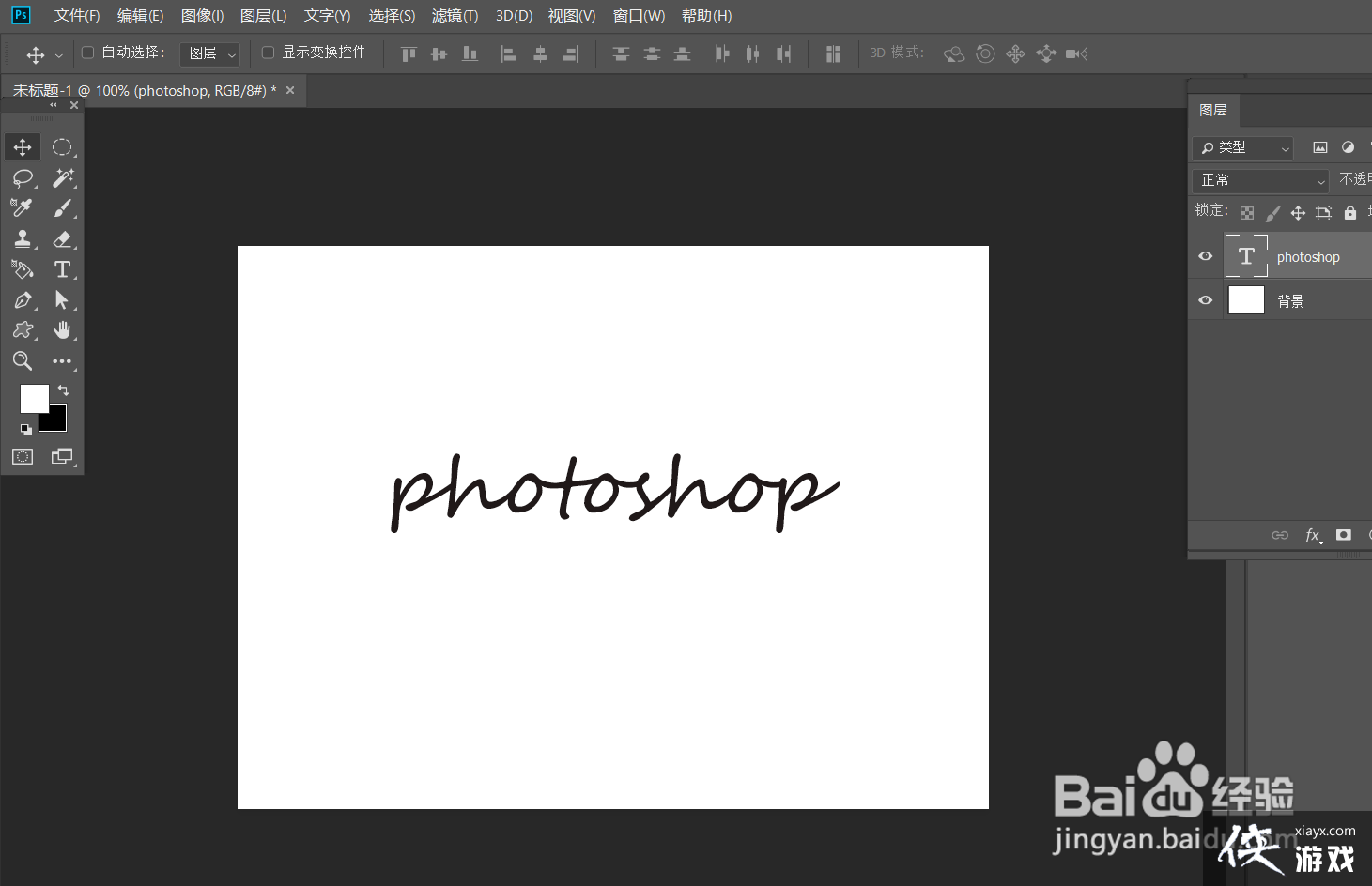The width and height of the screenshot is (1372, 886).
Task: Hide the photoshop text layer
Action: point(1205,255)
